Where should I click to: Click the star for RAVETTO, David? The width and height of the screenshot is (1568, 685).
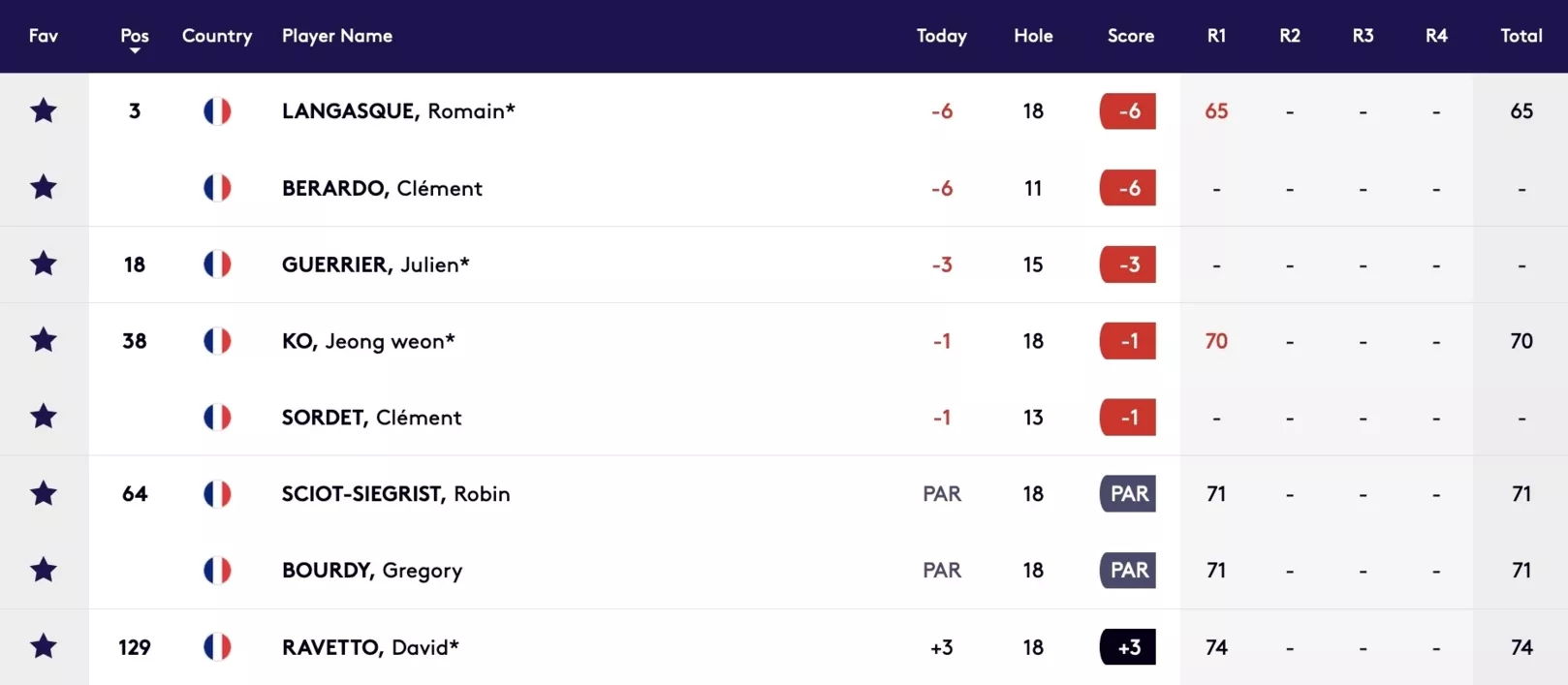(44, 646)
